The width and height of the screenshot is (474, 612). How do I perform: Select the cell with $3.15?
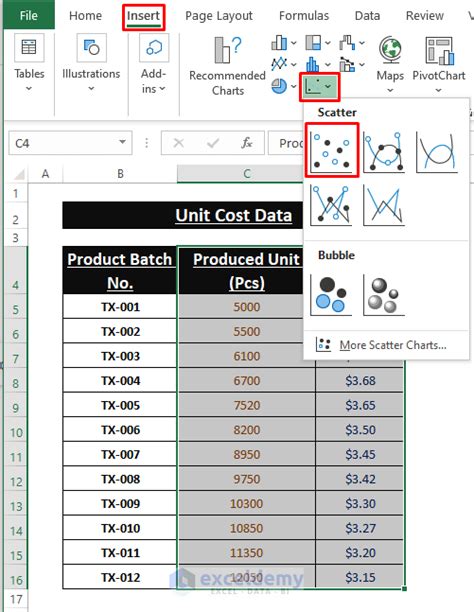[x=360, y=577]
